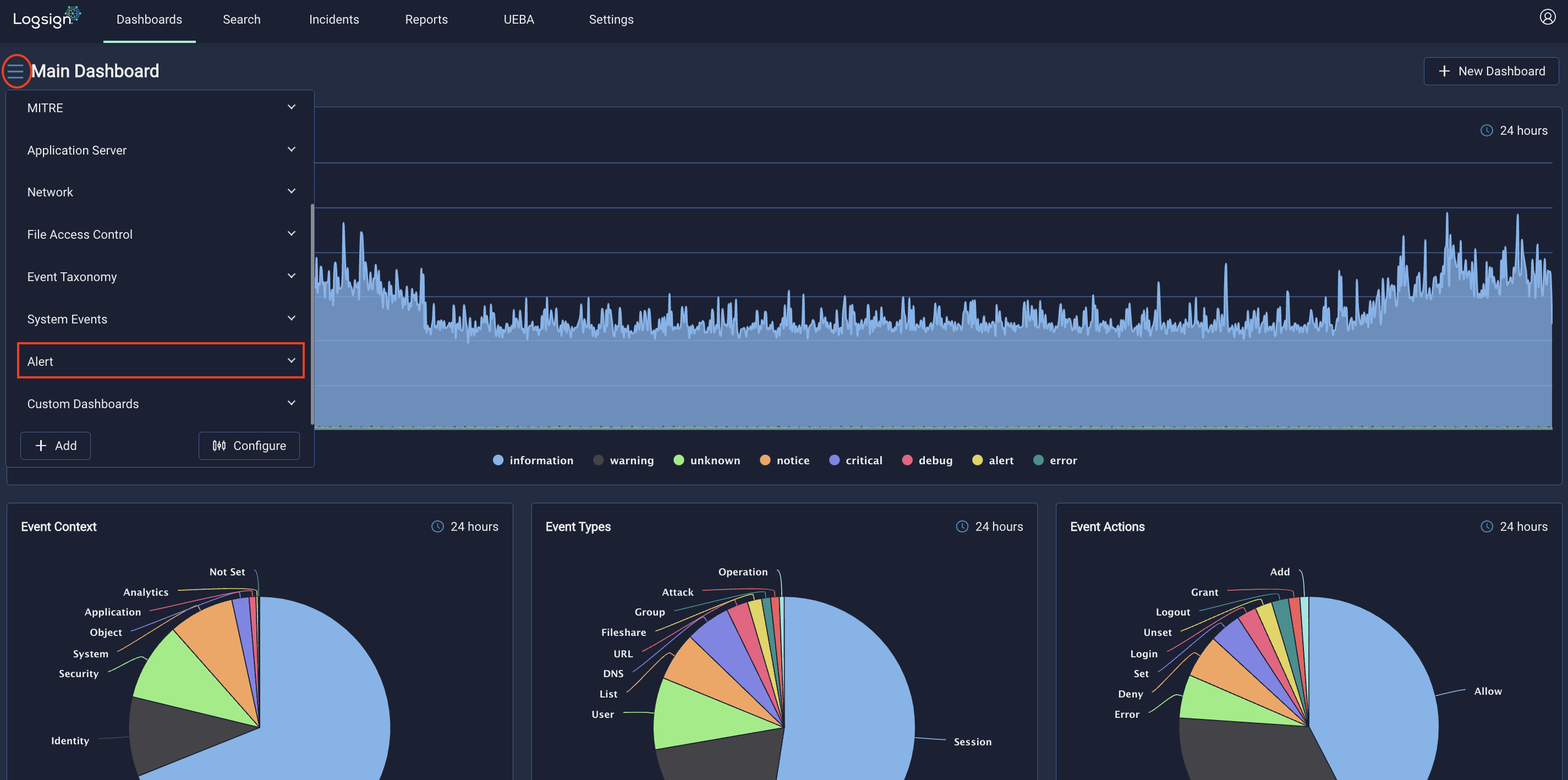Click the Main Dashboard title

pos(95,71)
